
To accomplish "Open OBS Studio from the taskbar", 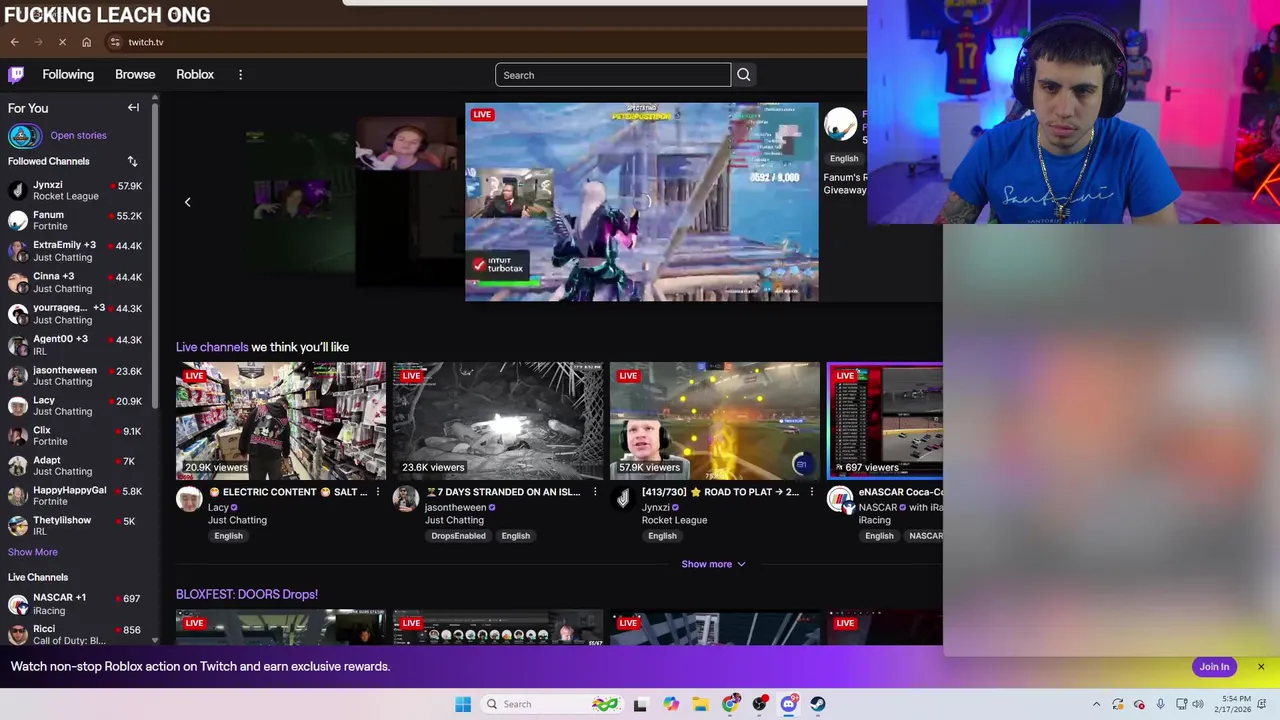I will (760, 704).
